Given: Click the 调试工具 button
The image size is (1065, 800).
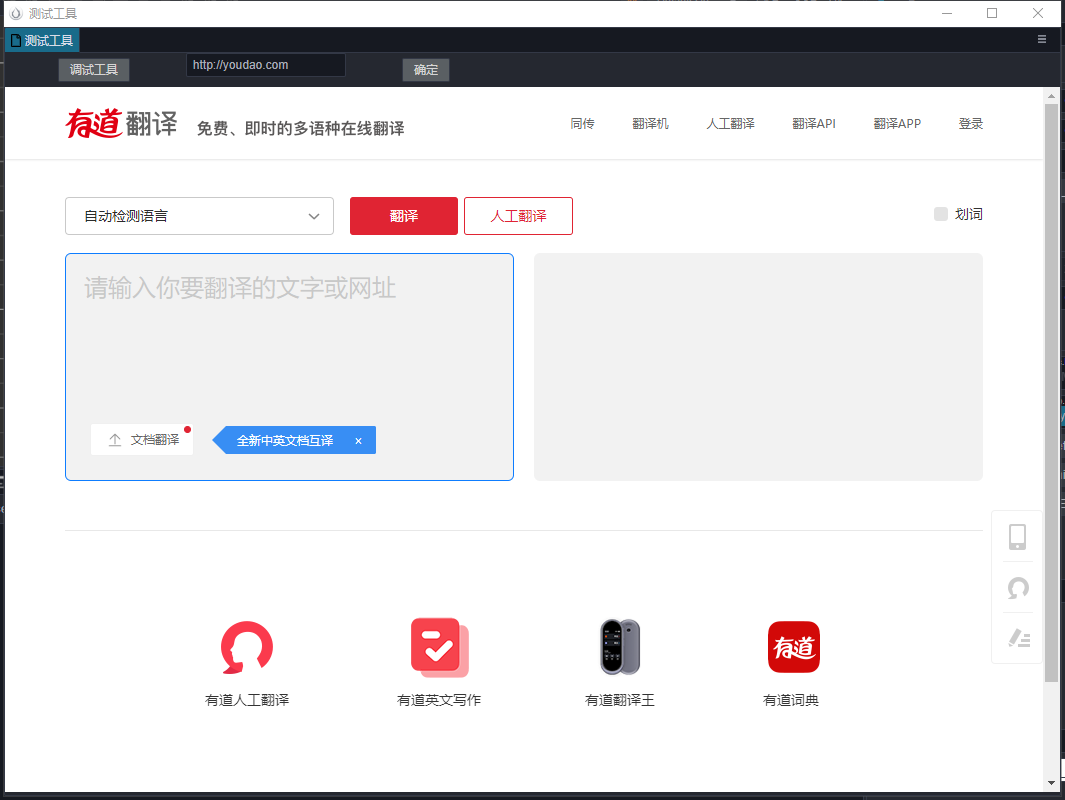Looking at the screenshot, I should [94, 69].
